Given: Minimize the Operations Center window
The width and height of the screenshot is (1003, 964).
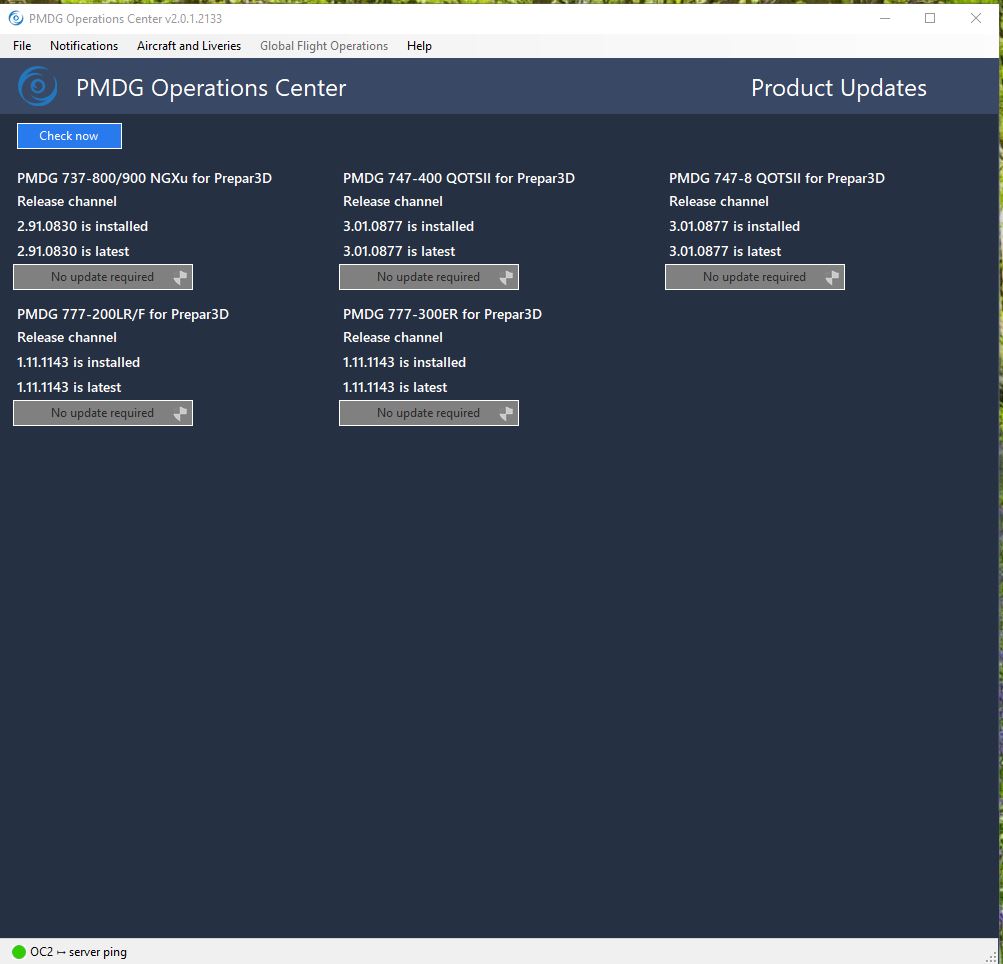Looking at the screenshot, I should [884, 18].
